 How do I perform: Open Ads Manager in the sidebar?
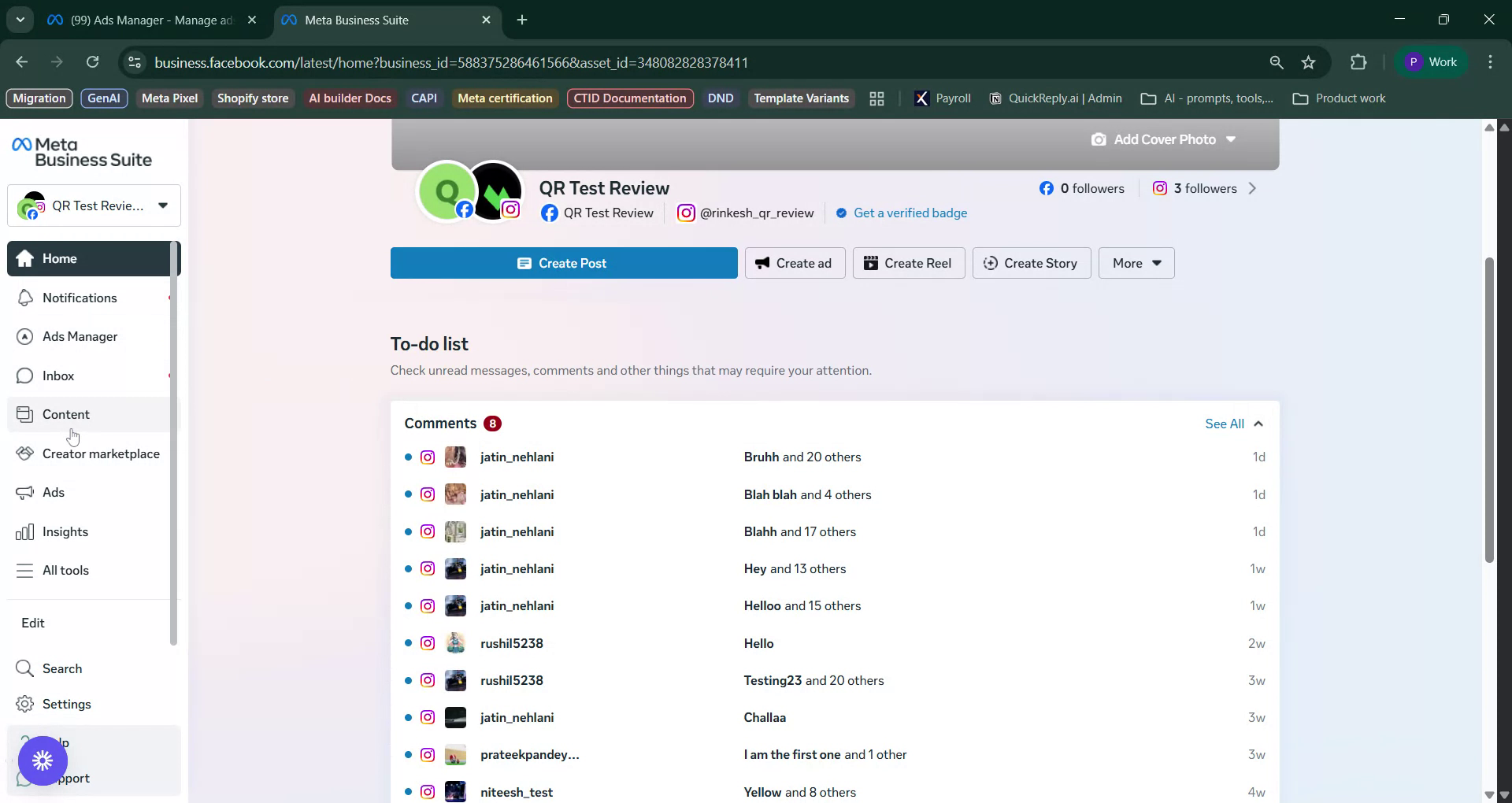(80, 336)
